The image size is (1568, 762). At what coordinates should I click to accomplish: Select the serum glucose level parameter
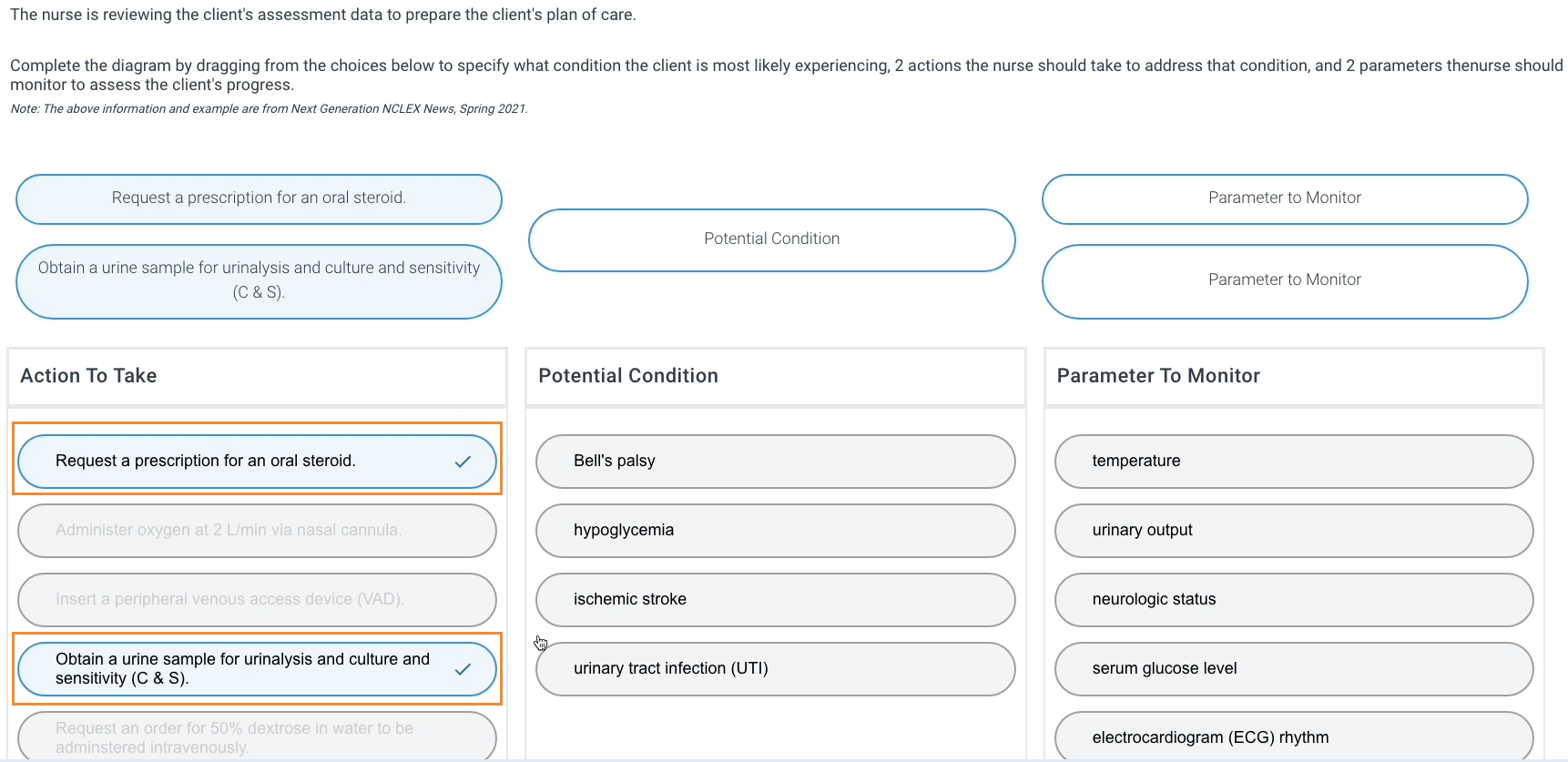point(1293,668)
